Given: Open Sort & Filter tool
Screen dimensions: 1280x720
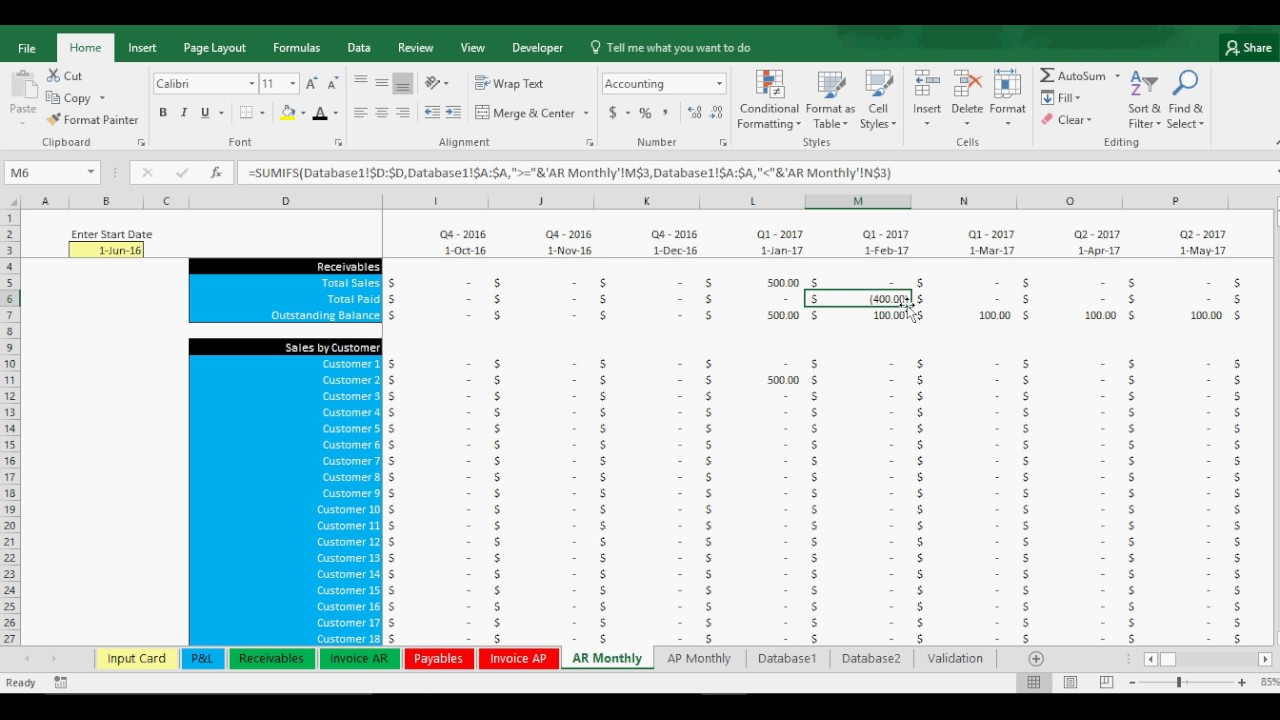Looking at the screenshot, I should [1143, 100].
